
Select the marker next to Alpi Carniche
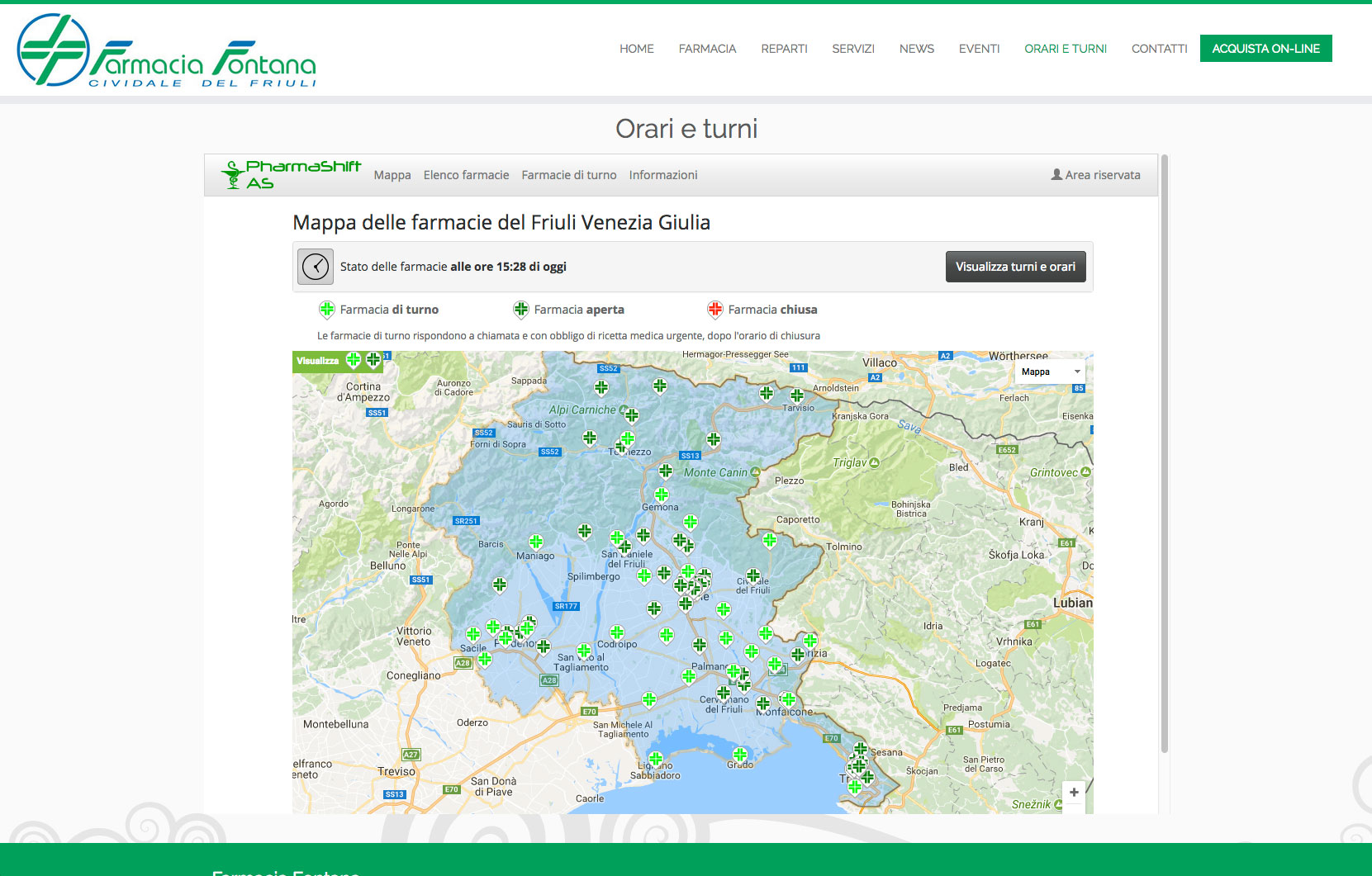pyautogui.click(x=632, y=414)
